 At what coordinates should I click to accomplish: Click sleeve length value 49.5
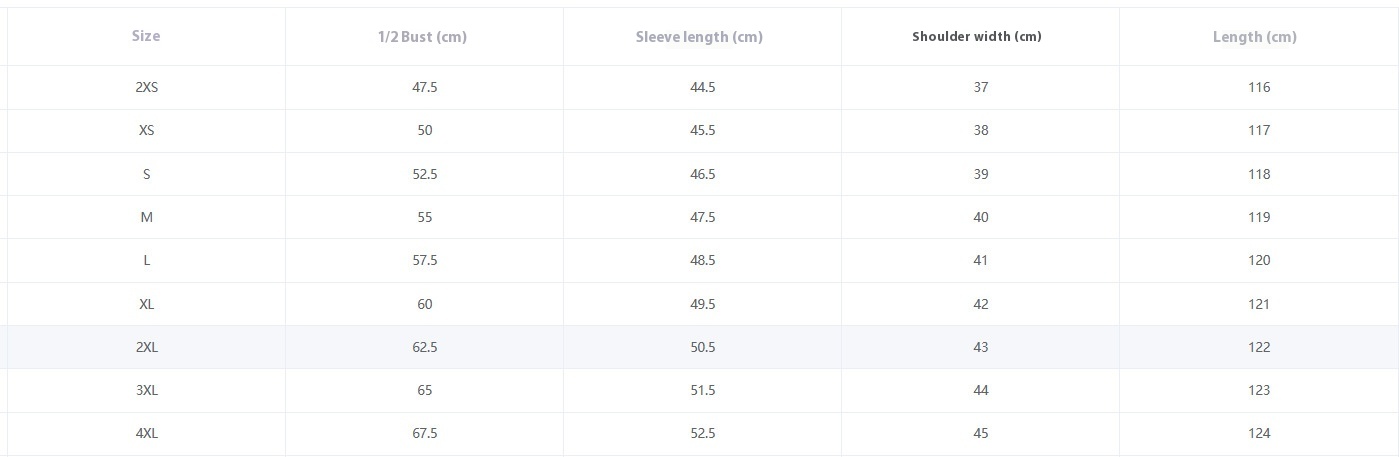click(703, 304)
